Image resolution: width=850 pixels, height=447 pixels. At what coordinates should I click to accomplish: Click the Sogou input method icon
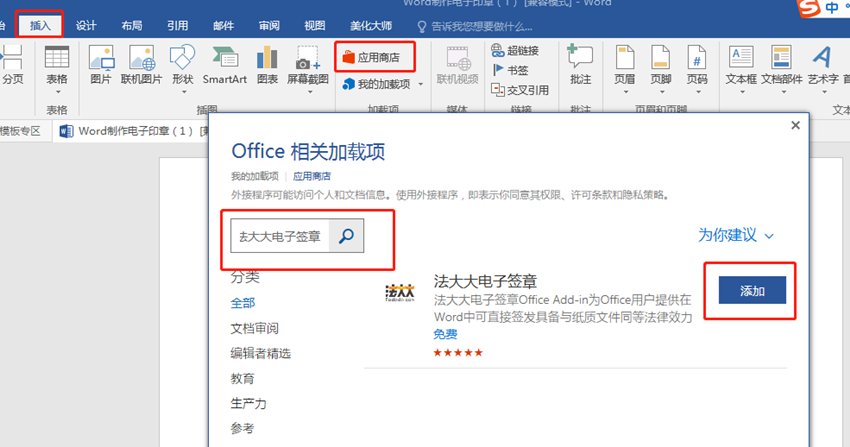click(809, 8)
